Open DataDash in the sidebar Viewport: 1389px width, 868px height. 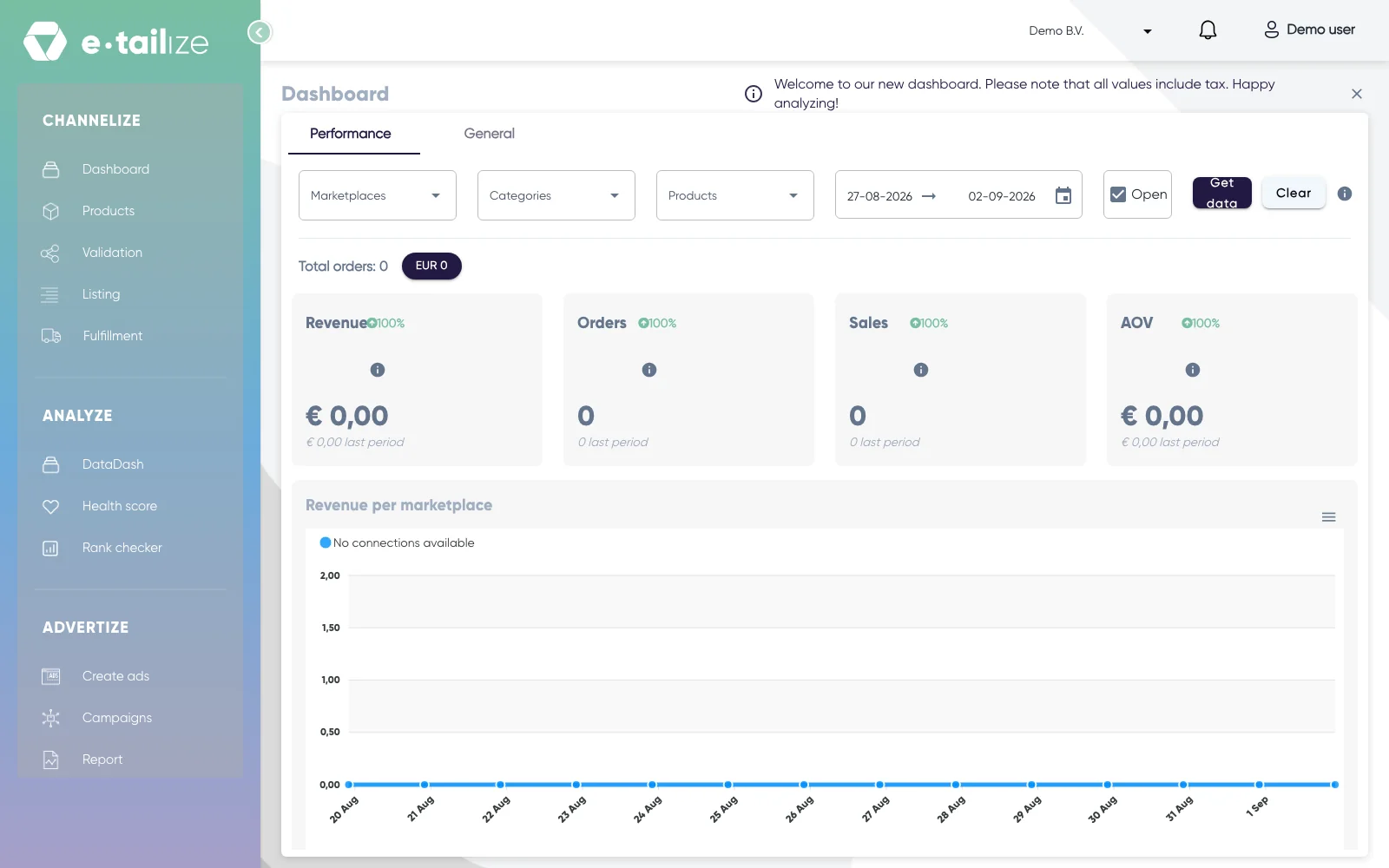[x=113, y=464]
